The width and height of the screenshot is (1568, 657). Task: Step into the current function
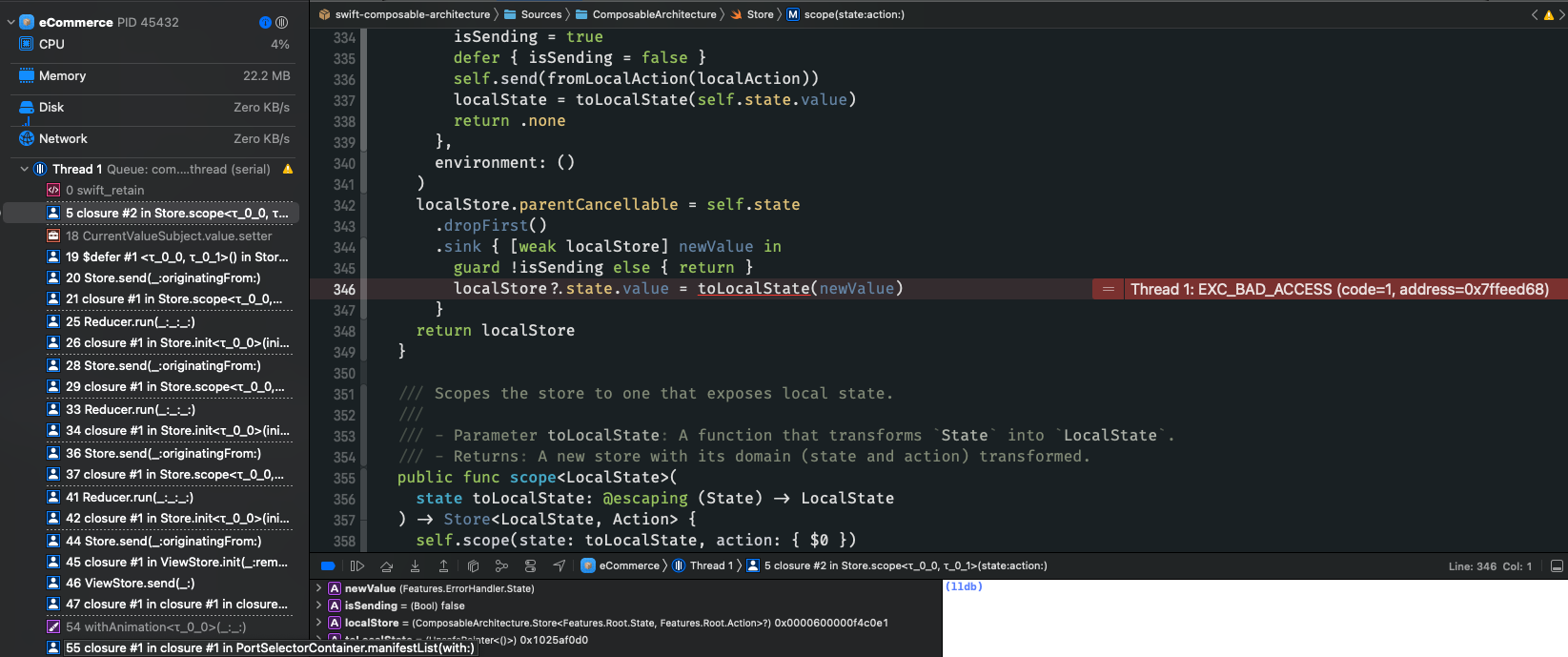pos(415,565)
